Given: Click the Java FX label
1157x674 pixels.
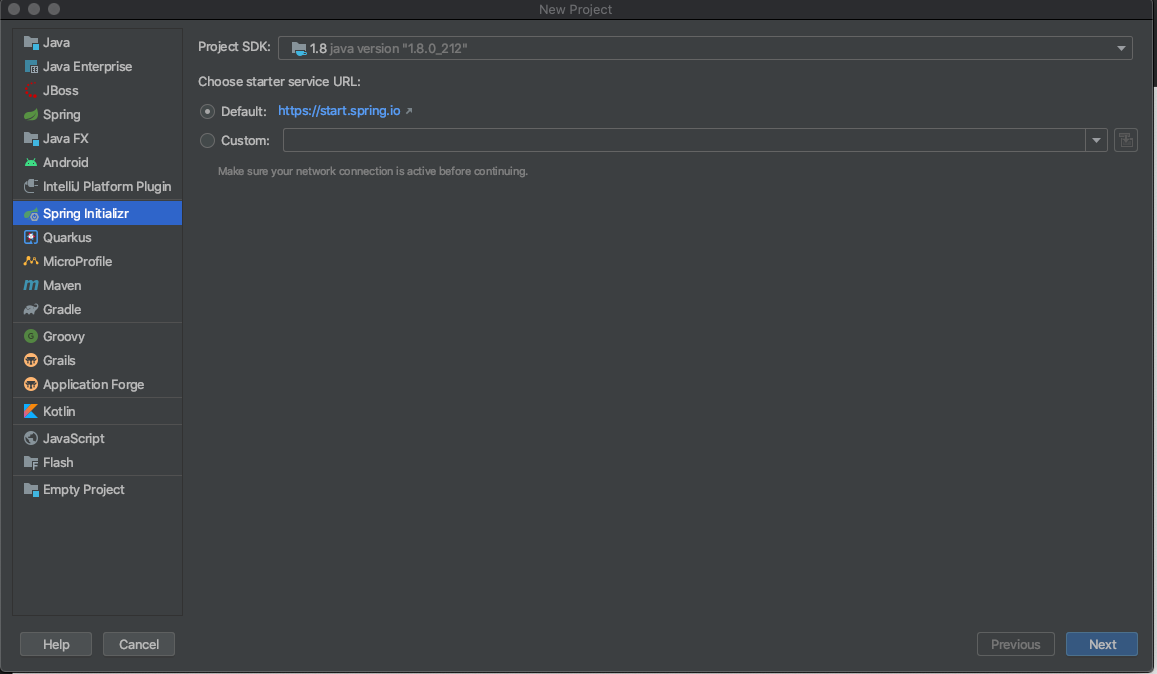Looking at the screenshot, I should (x=65, y=139).
